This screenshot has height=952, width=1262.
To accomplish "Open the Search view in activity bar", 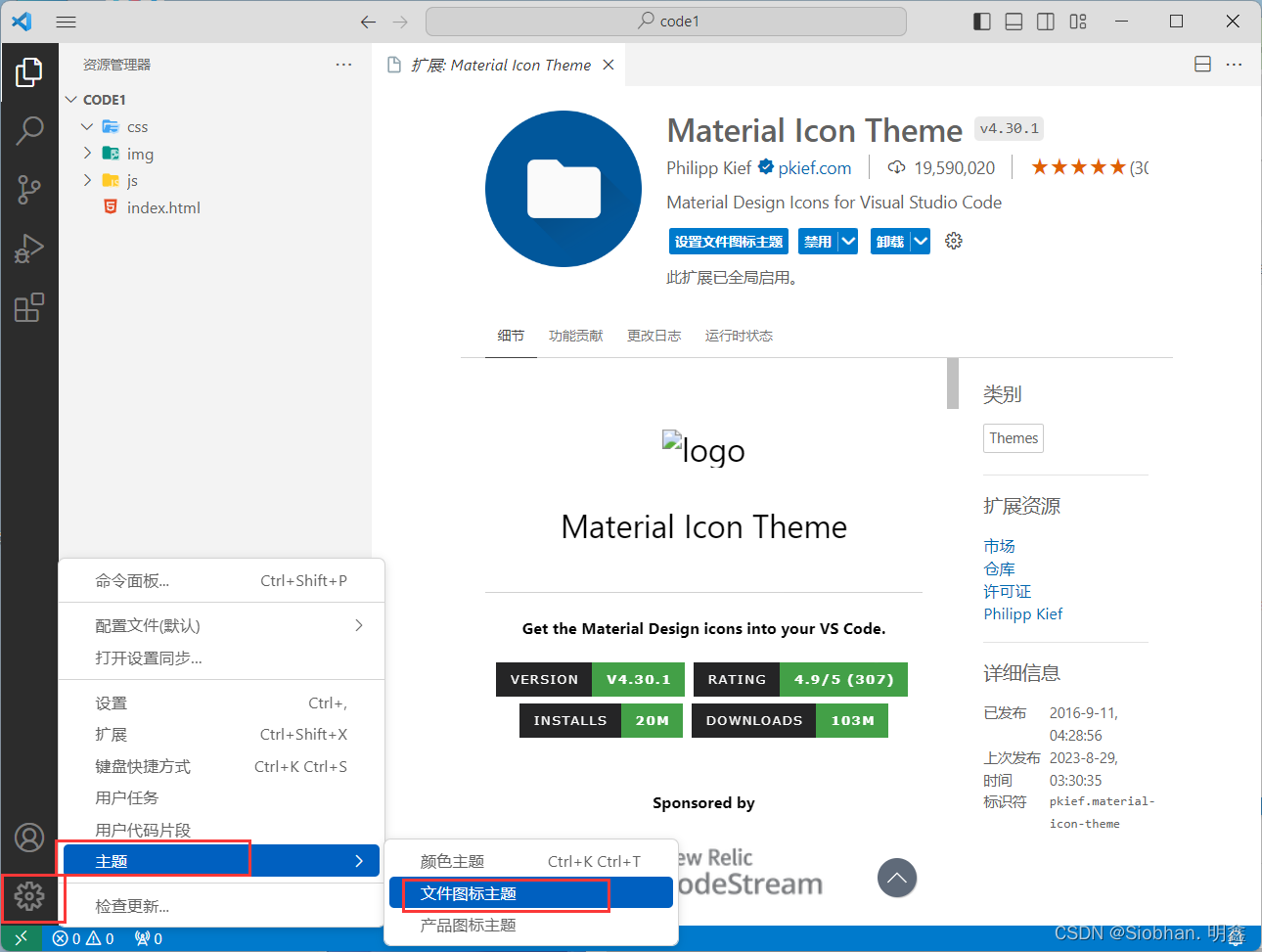I will click(29, 130).
